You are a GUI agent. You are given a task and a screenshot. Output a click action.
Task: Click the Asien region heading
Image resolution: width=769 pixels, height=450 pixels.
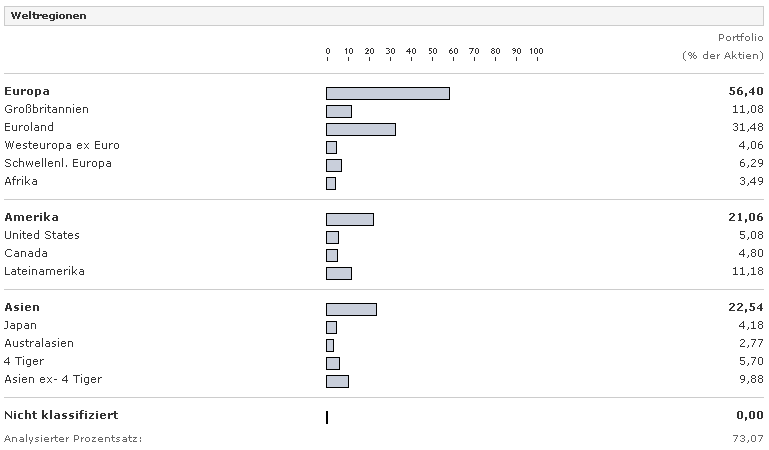[22, 307]
